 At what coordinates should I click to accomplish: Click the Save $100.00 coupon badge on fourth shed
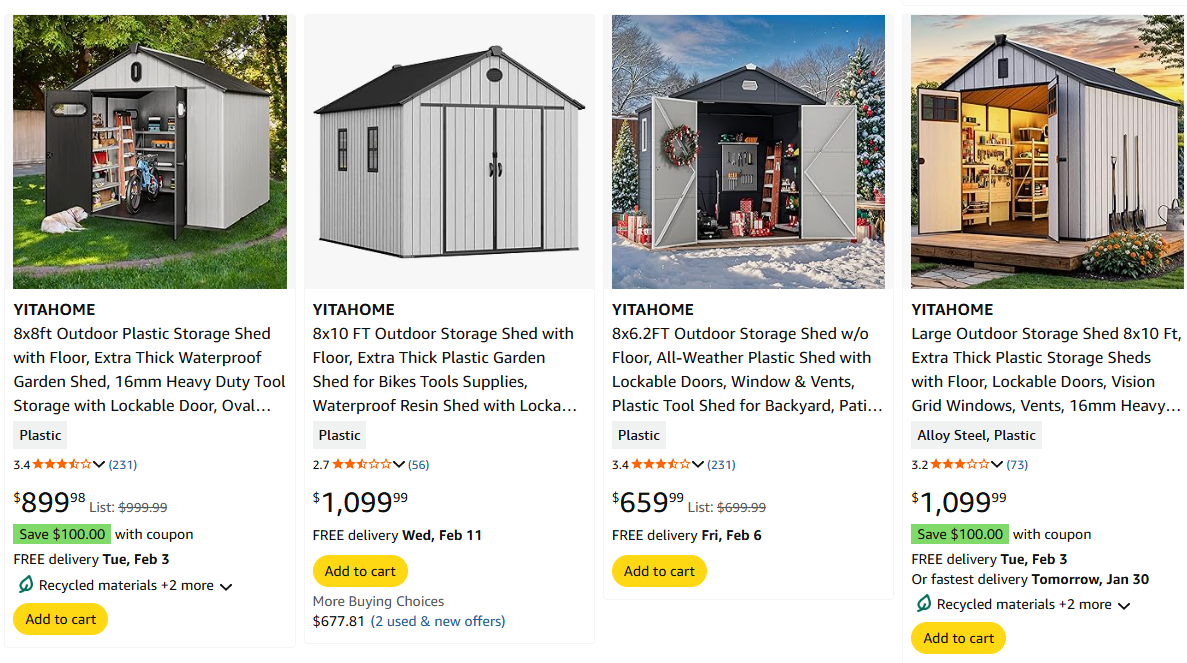click(x=960, y=534)
